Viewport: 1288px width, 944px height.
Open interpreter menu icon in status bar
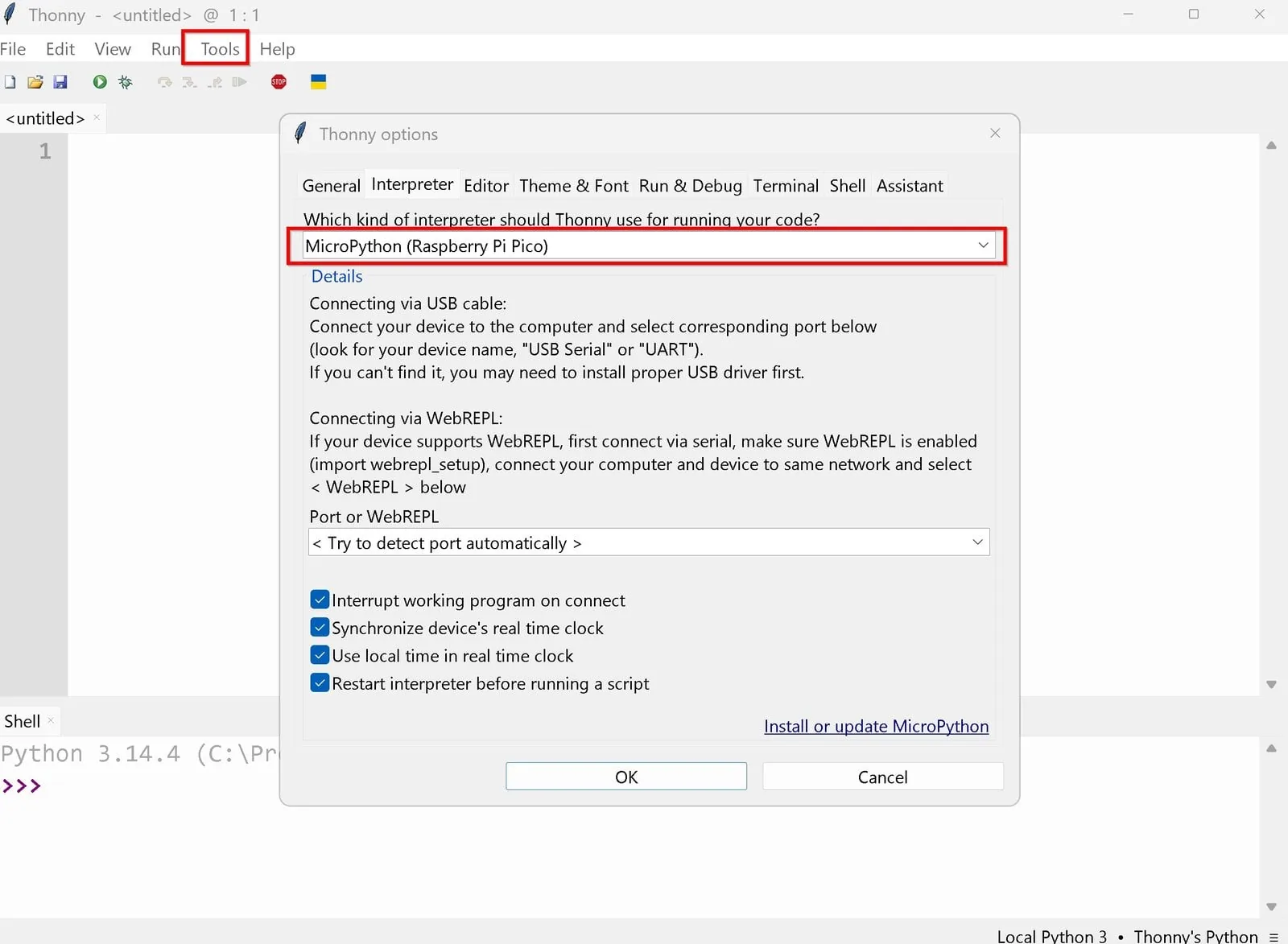1274,937
